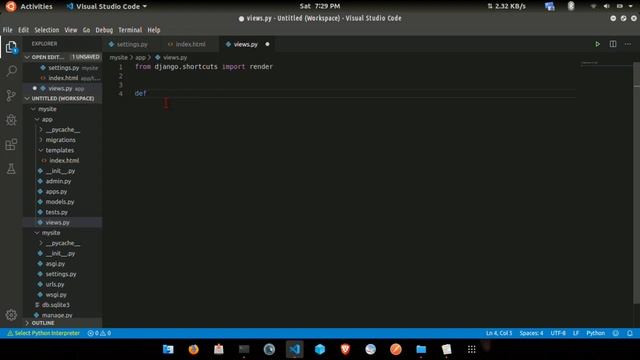Change end of line via LF

(576, 333)
